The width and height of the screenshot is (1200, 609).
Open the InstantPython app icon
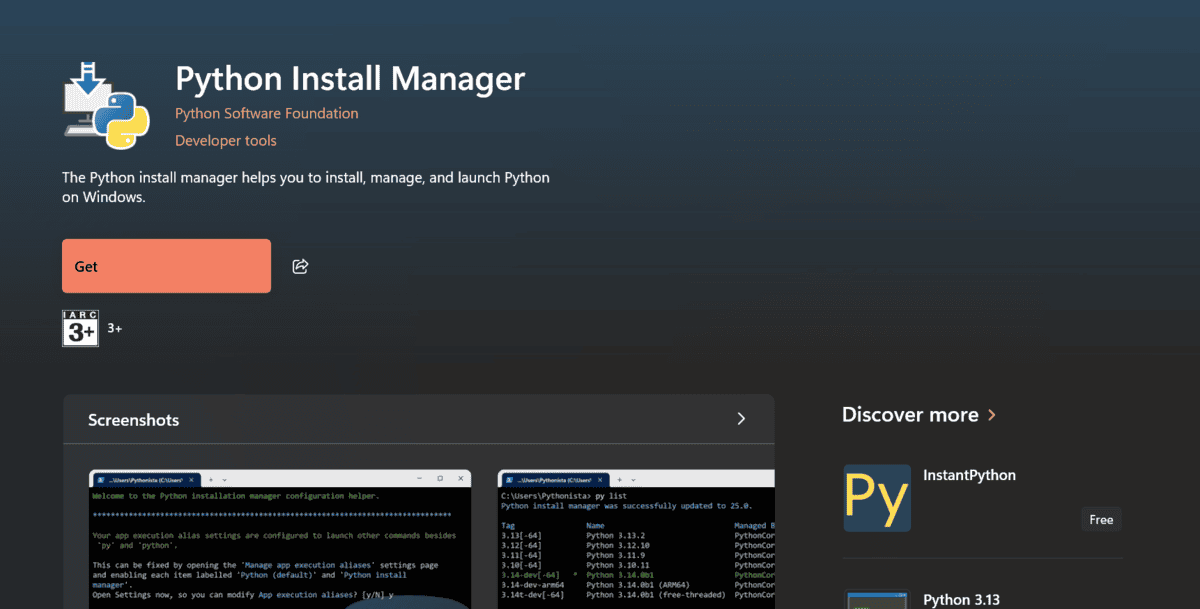(877, 497)
